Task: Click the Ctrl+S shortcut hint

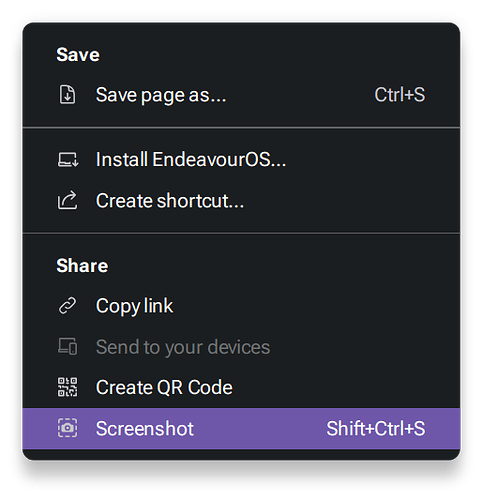Action: coord(400,95)
